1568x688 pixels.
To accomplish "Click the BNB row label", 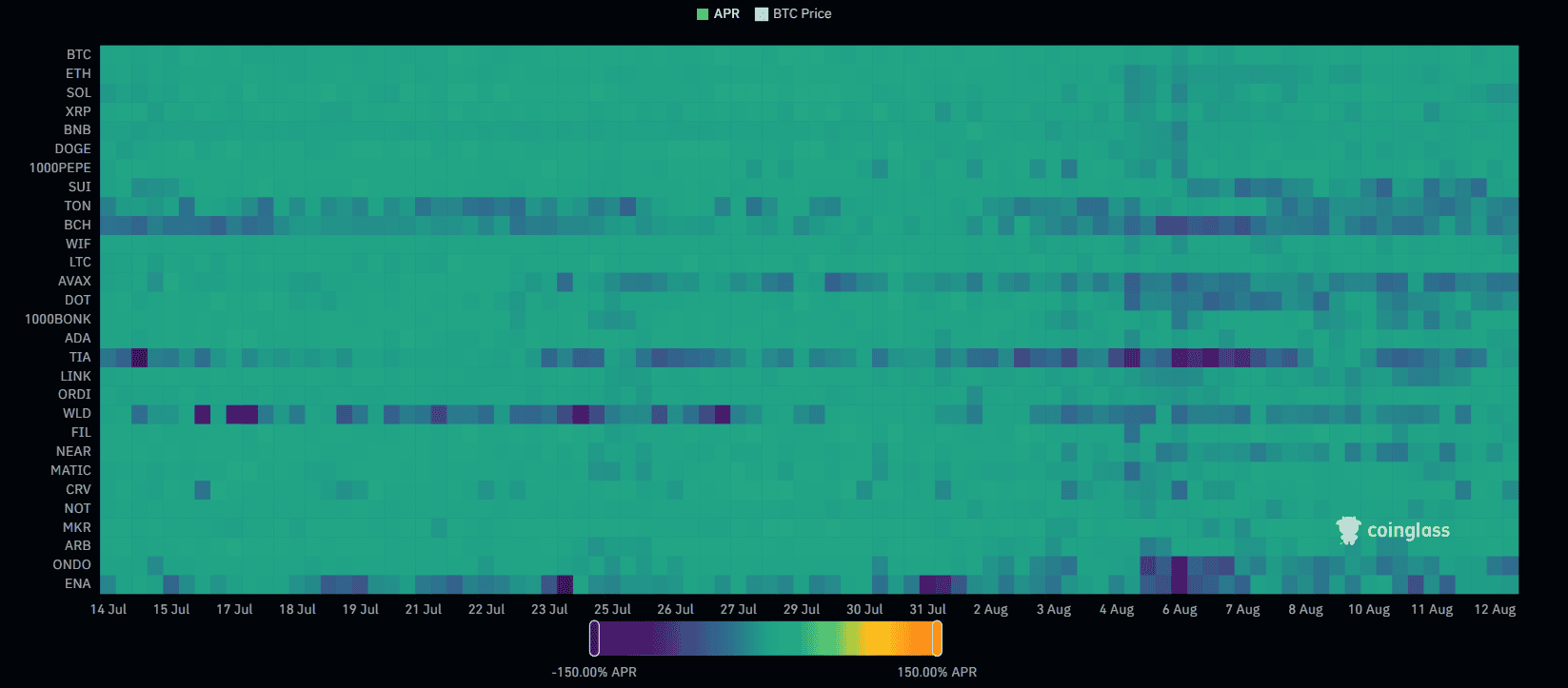I will tap(78, 129).
